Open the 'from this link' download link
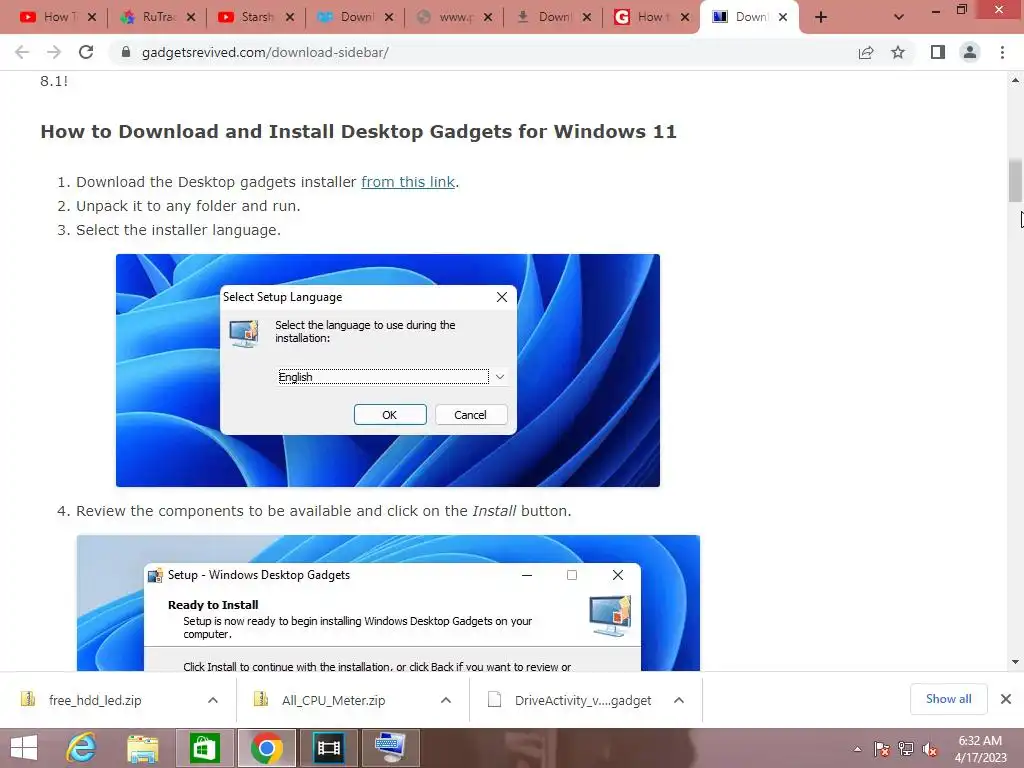 tap(408, 182)
